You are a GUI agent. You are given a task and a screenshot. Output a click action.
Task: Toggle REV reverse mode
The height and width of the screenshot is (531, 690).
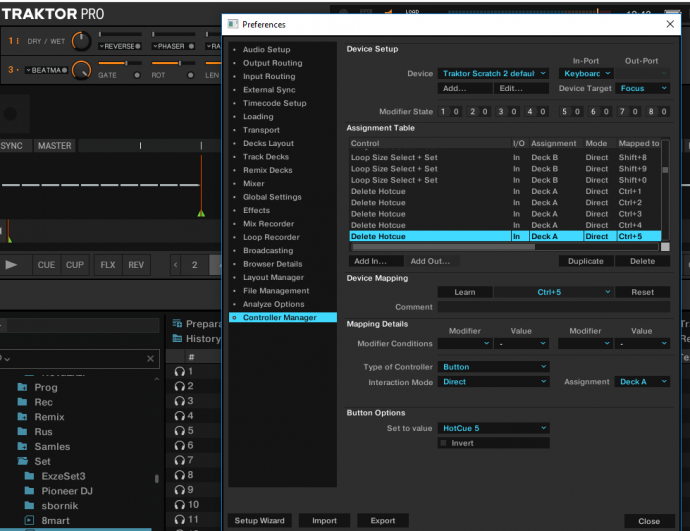coord(136,265)
